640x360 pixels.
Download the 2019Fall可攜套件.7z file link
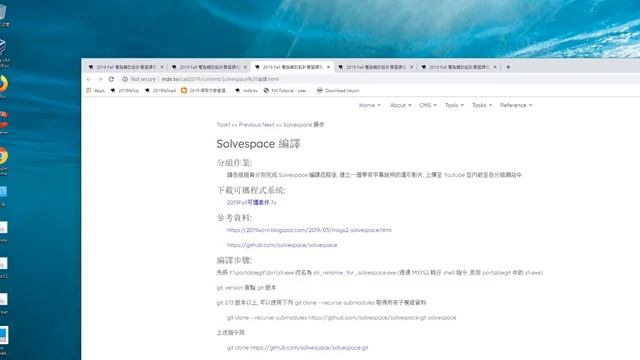(x=251, y=202)
